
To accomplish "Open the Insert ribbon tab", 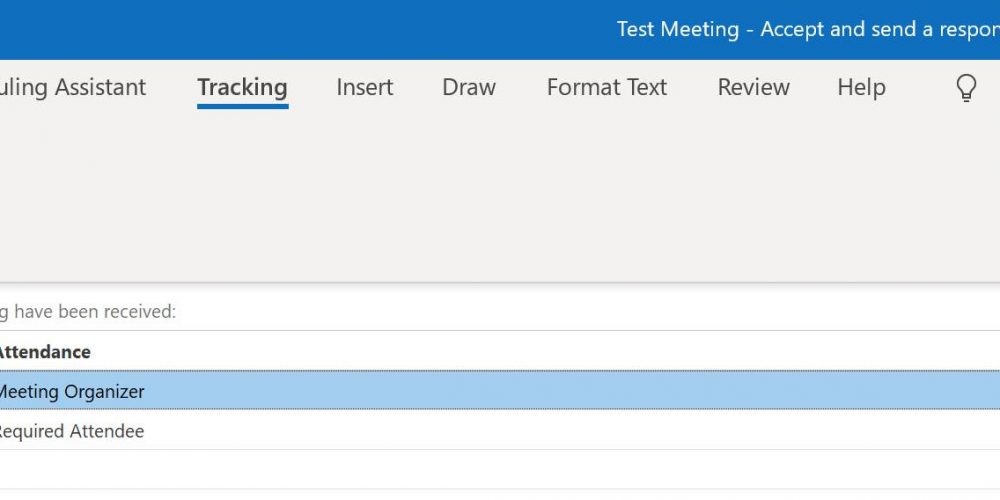I will (x=365, y=87).
